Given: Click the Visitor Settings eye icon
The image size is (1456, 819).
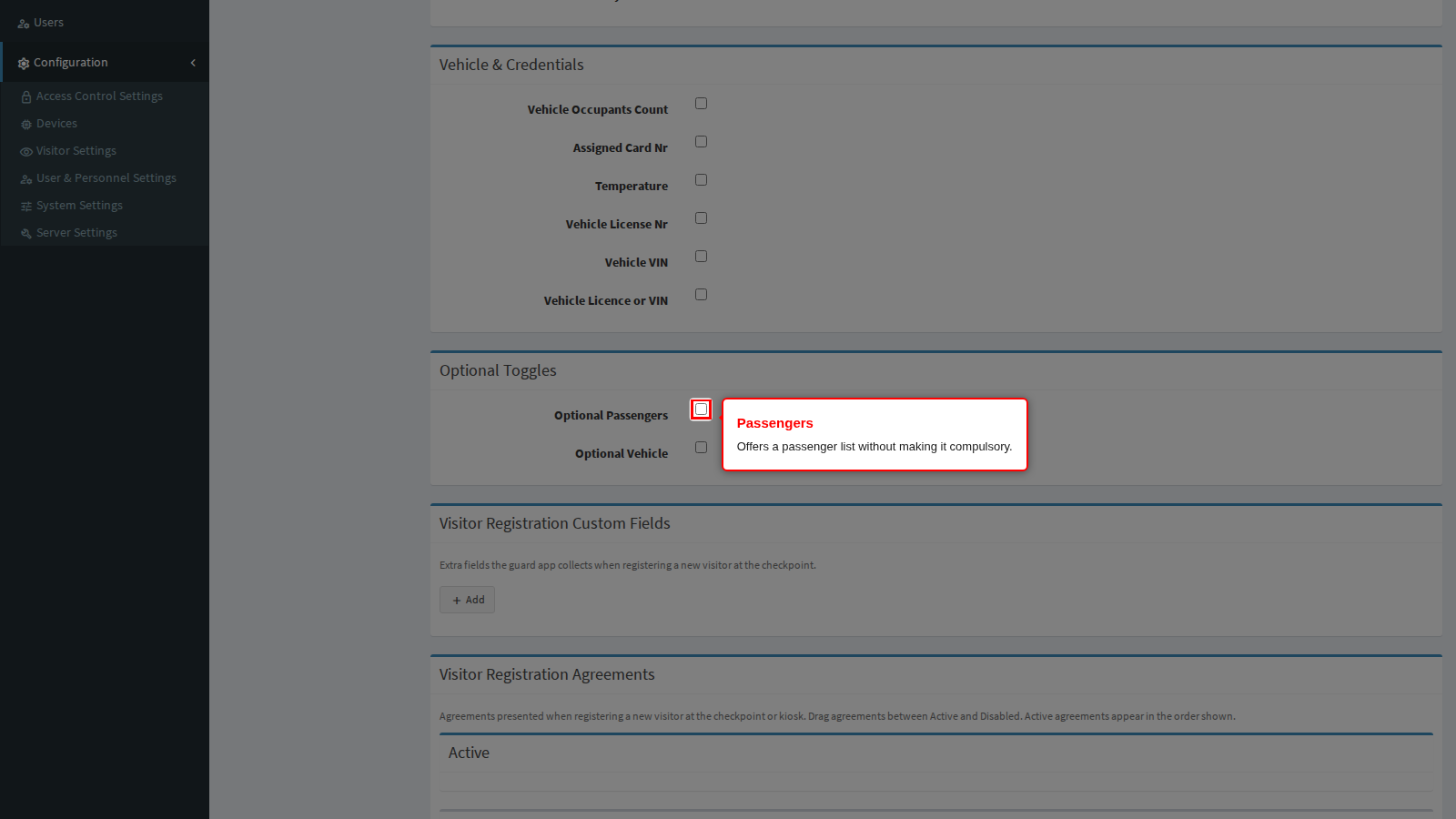Looking at the screenshot, I should tap(26, 151).
